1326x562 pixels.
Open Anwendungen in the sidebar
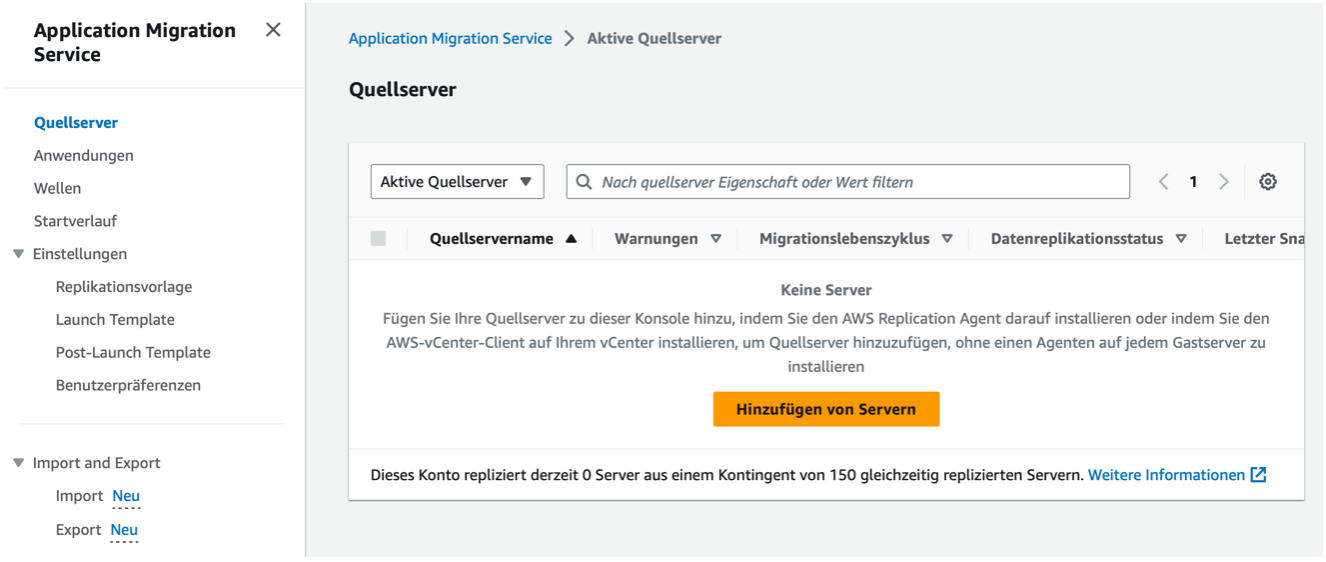coord(84,156)
